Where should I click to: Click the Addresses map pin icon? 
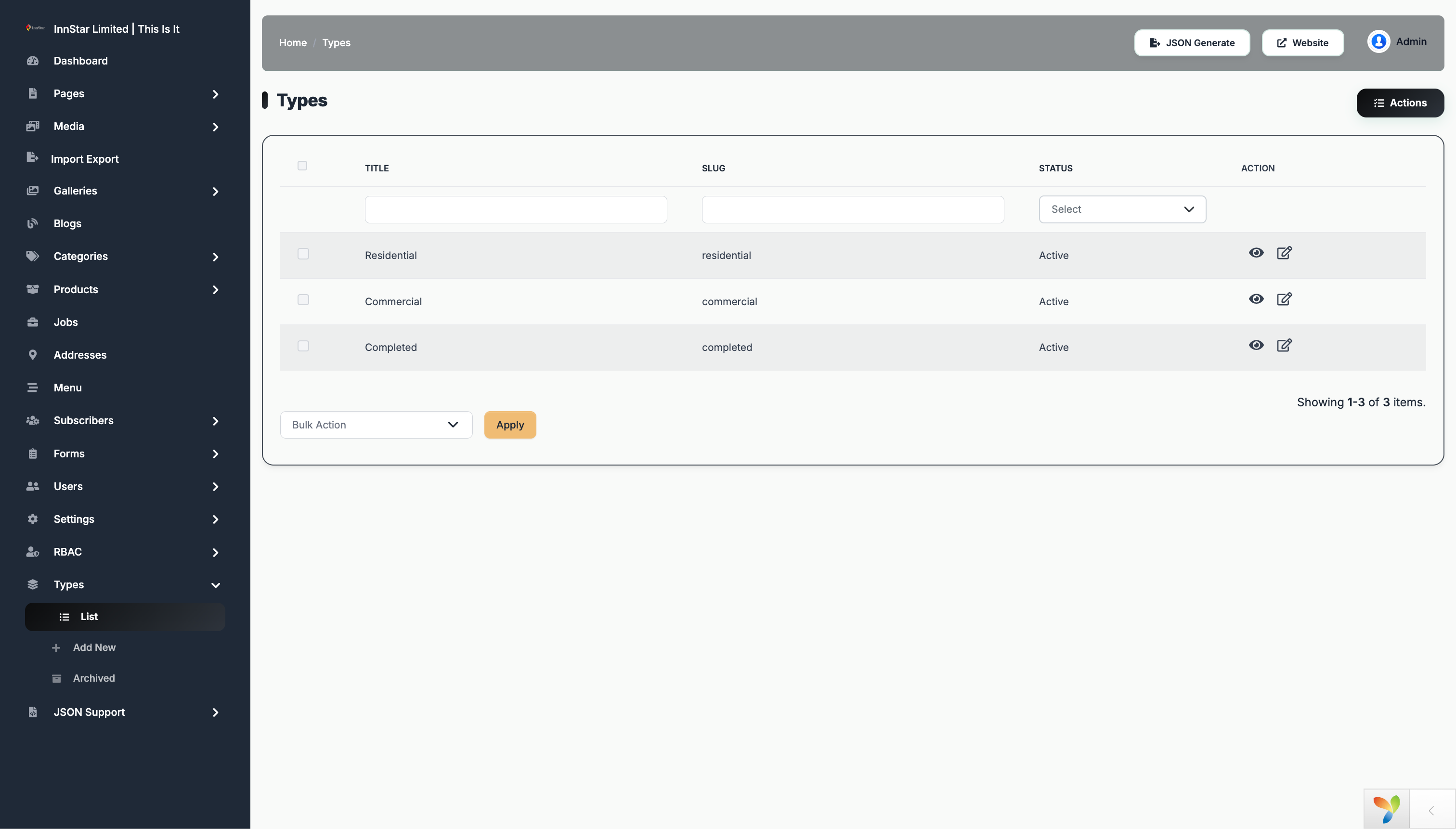[x=32, y=355]
